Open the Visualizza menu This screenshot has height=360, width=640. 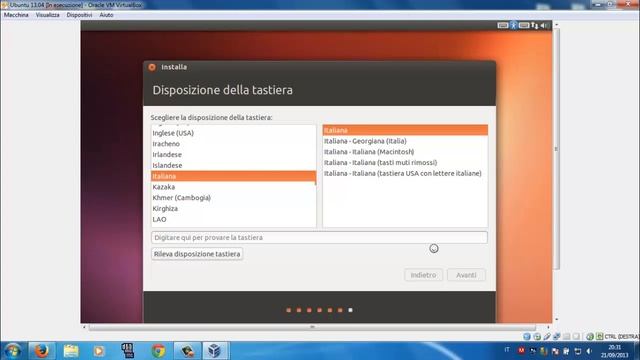(47, 15)
